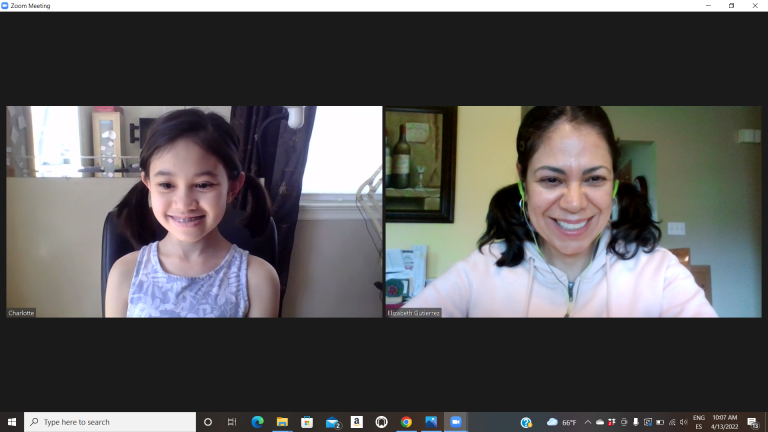Image resolution: width=768 pixels, height=432 pixels.
Task: Switch ENG ES input language
Action: click(699, 422)
